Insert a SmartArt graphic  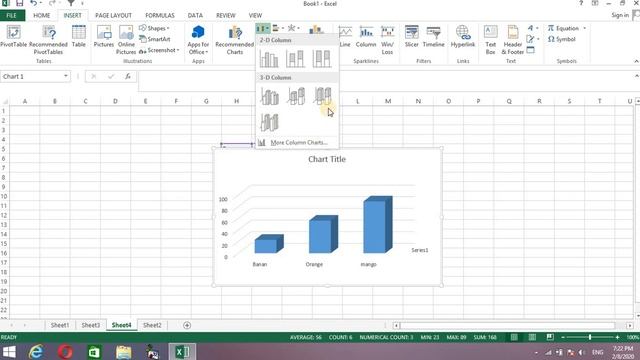[x=155, y=39]
